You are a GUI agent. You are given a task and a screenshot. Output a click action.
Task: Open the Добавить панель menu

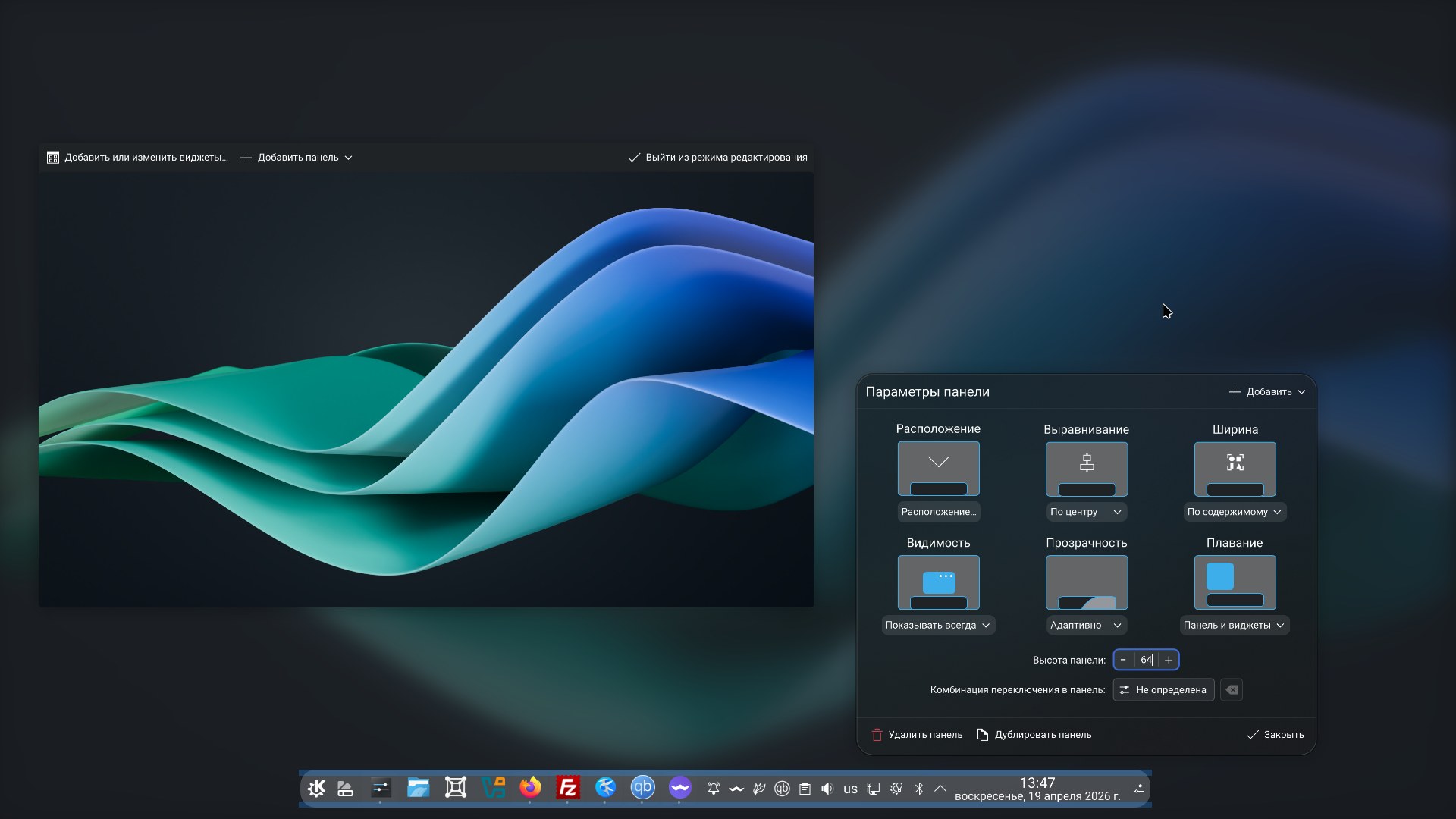(297, 158)
